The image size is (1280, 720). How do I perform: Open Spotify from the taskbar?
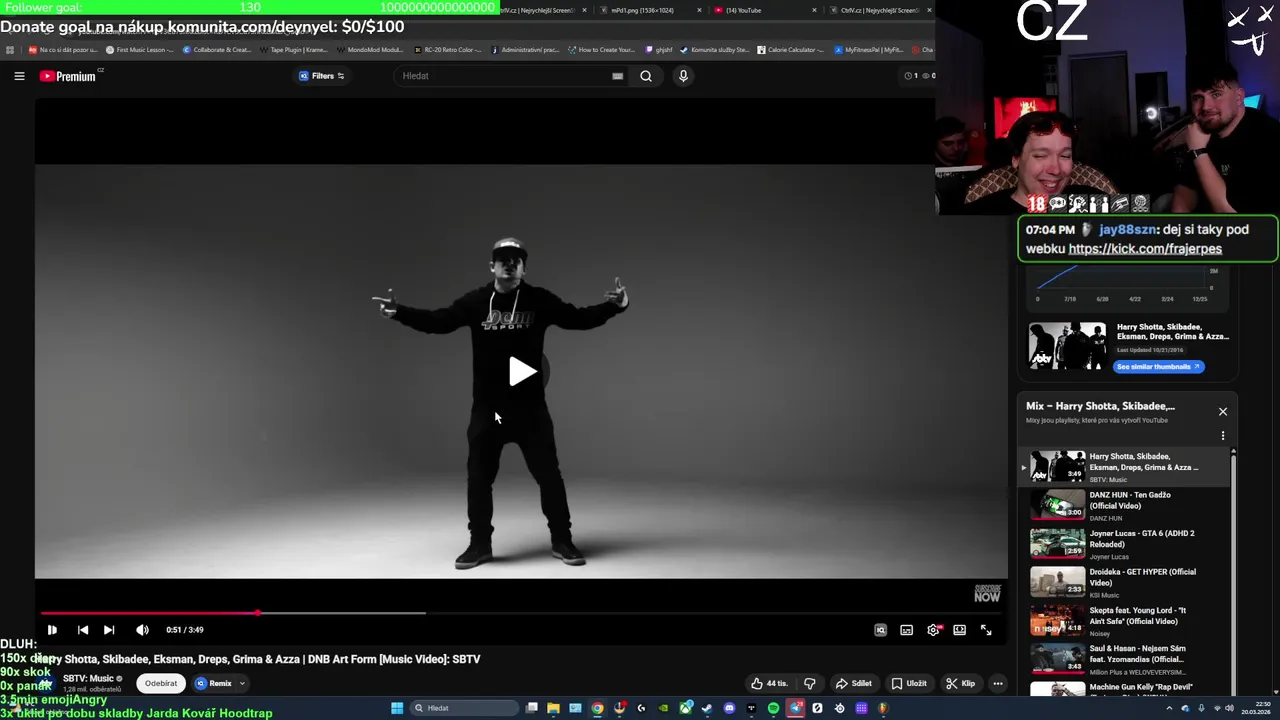[773, 708]
